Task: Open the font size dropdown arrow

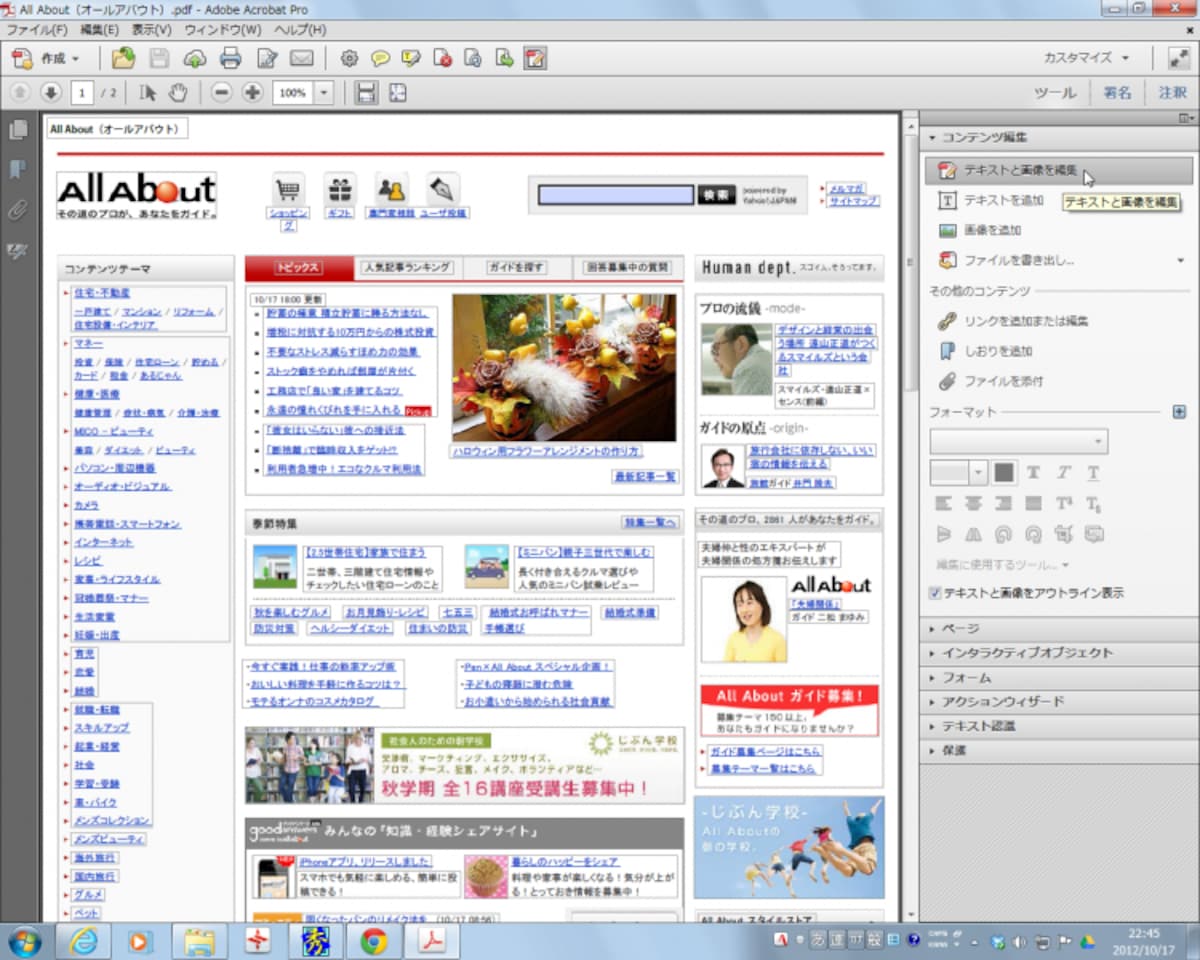Action: pyautogui.click(x=978, y=473)
